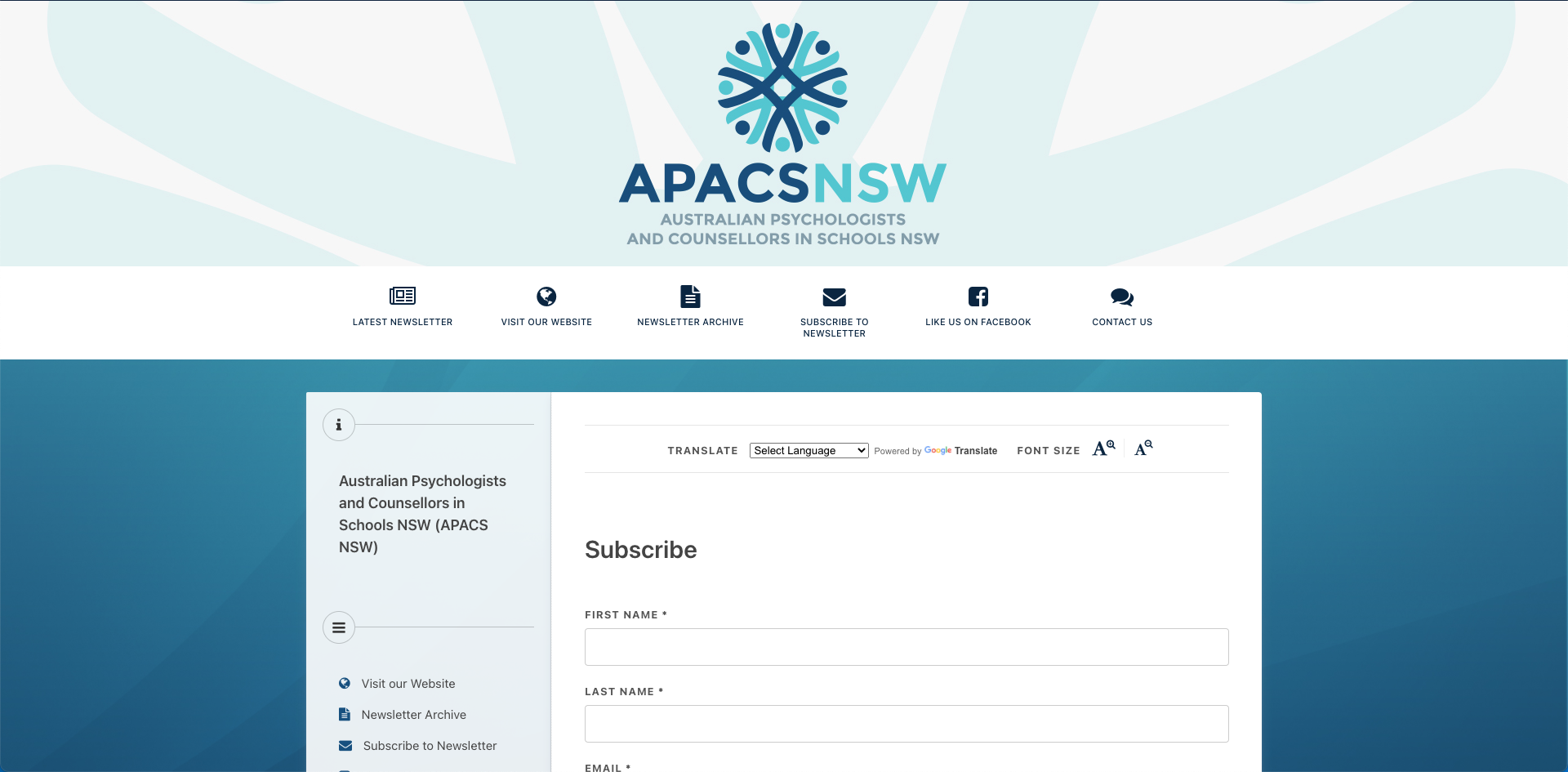Click the sidebar hamburger menu icon
The height and width of the screenshot is (772, 1568).
[x=339, y=627]
